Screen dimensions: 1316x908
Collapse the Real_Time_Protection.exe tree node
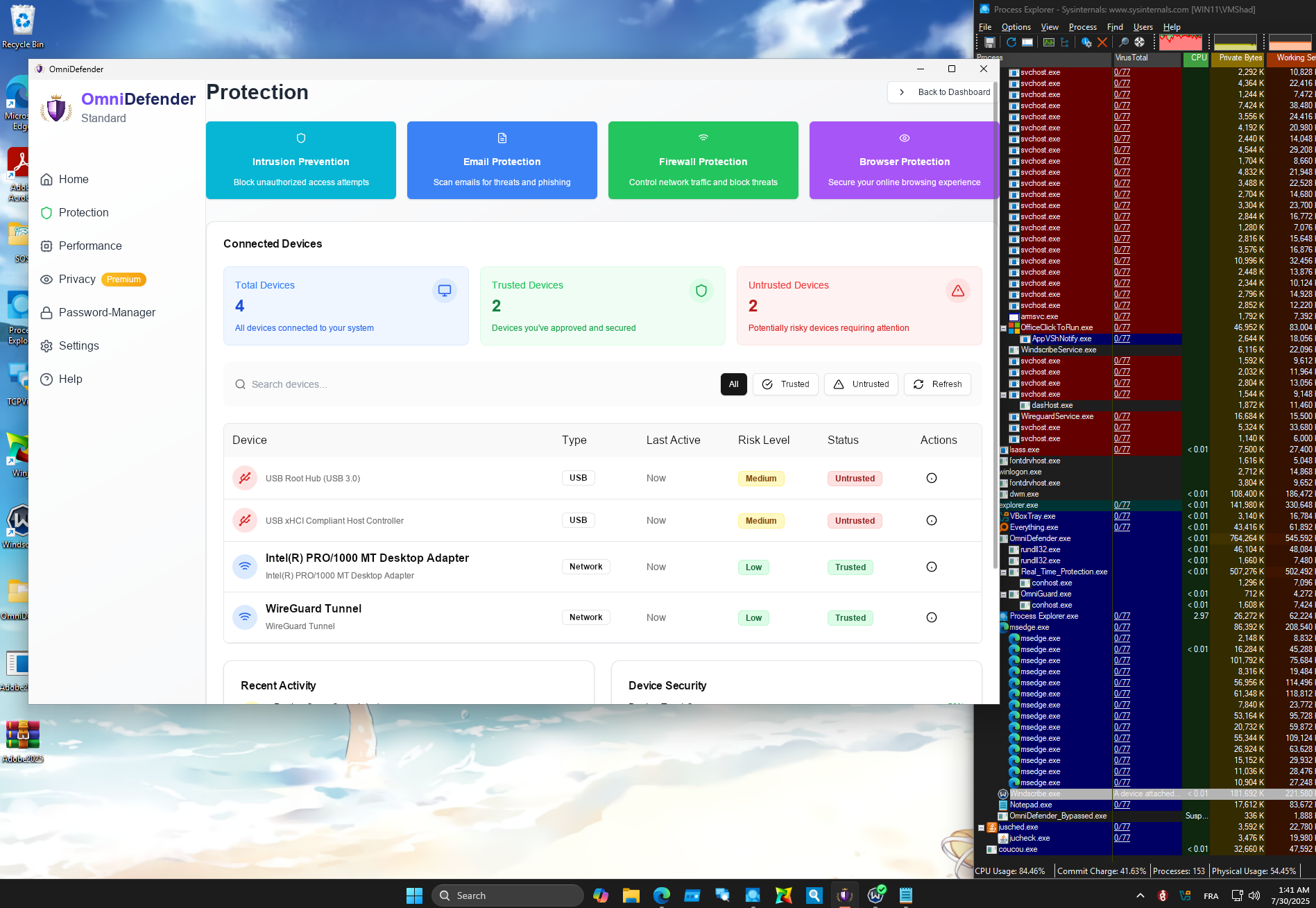(x=1003, y=572)
